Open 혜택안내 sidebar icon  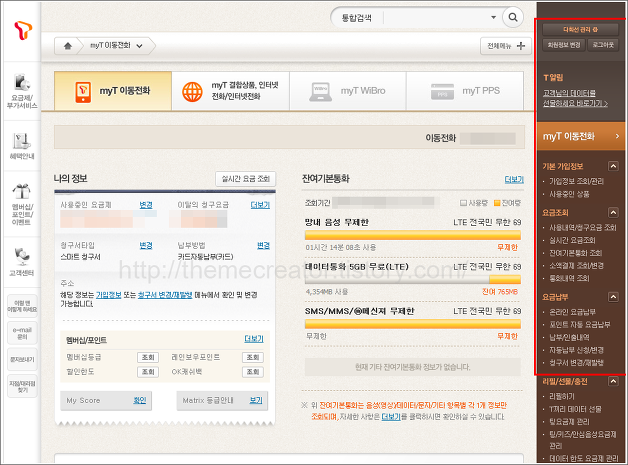[x=22, y=141]
